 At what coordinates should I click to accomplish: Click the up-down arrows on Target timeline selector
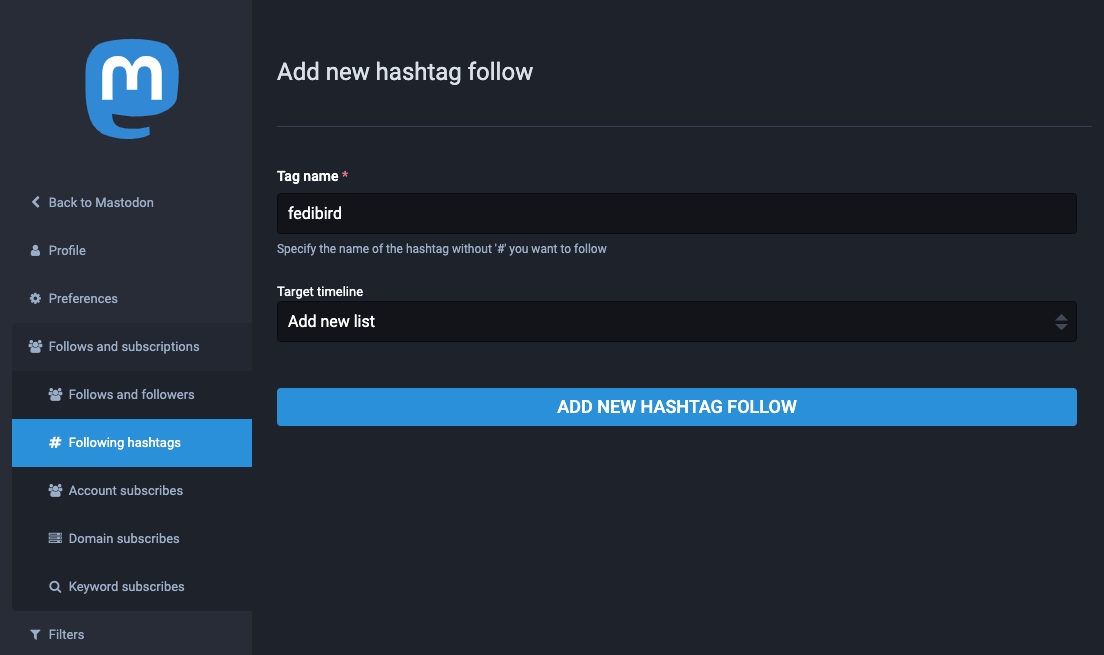tap(1062, 321)
